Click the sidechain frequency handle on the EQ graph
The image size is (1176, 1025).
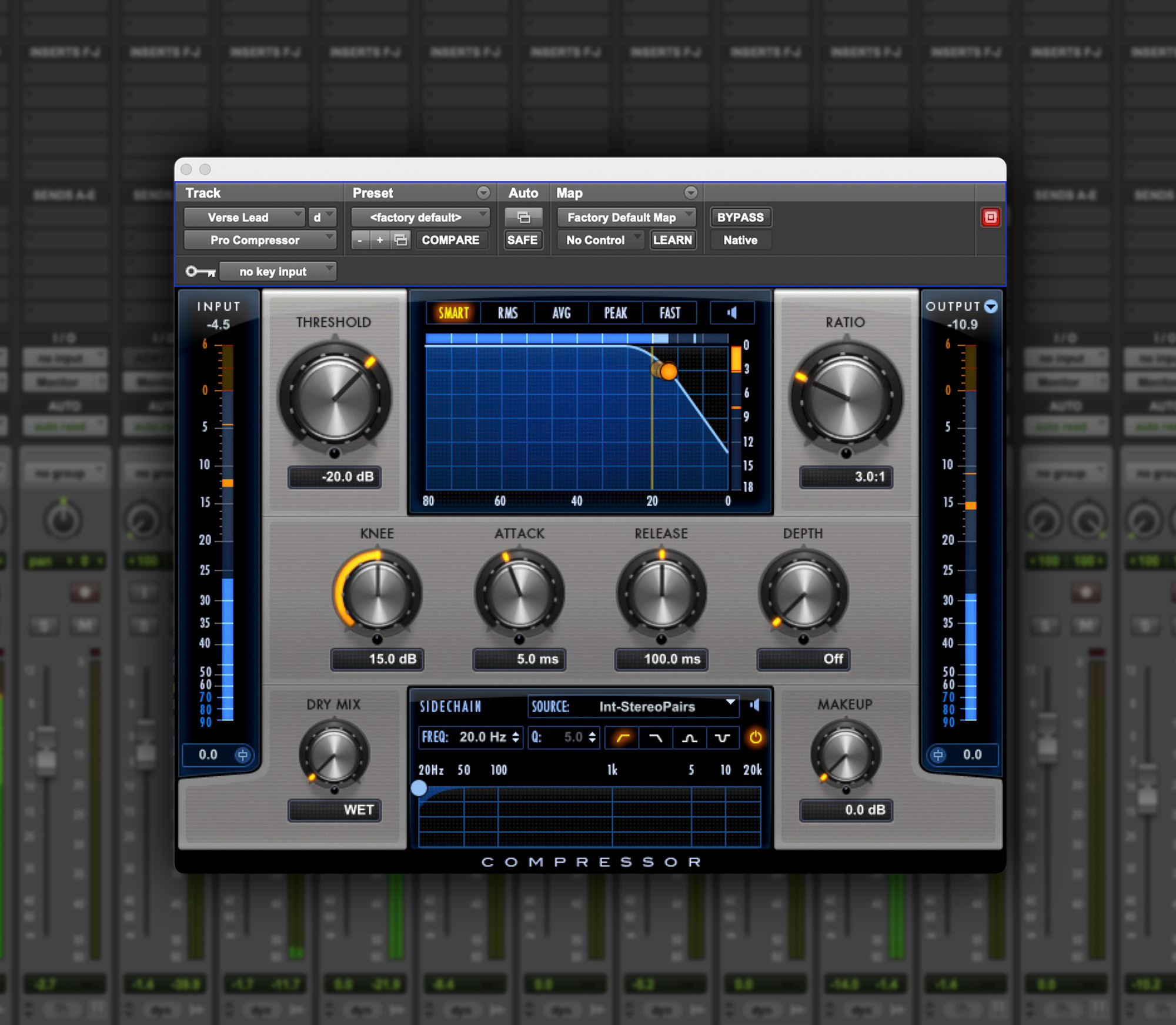click(420, 789)
